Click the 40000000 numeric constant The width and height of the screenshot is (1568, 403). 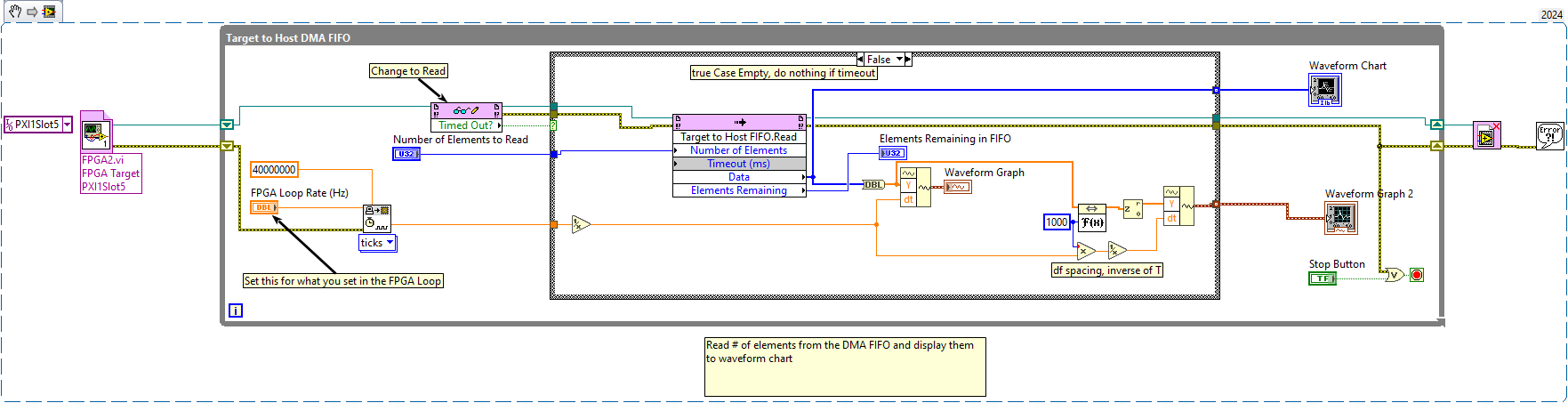click(274, 170)
